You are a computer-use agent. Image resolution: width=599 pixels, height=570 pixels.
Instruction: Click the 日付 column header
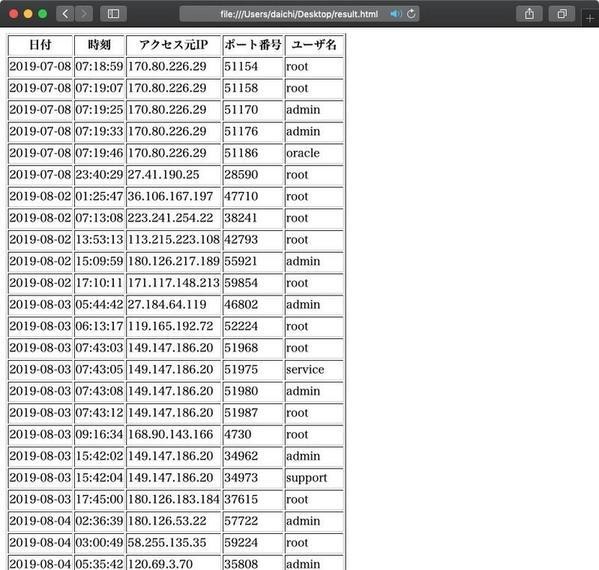tap(40, 45)
